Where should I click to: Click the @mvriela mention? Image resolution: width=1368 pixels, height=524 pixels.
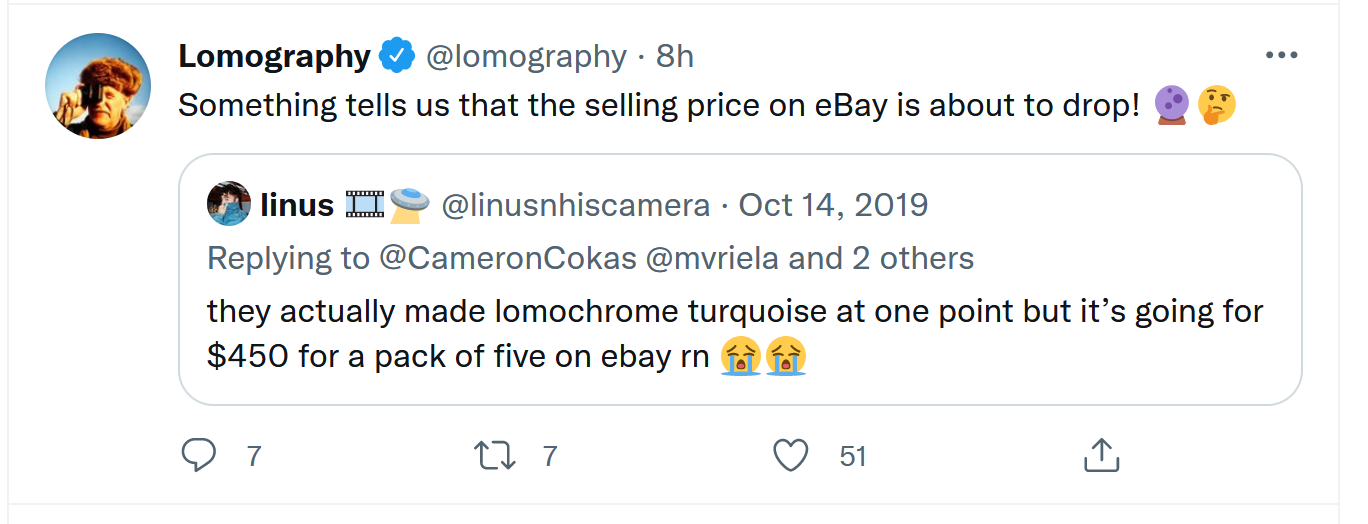tap(714, 258)
